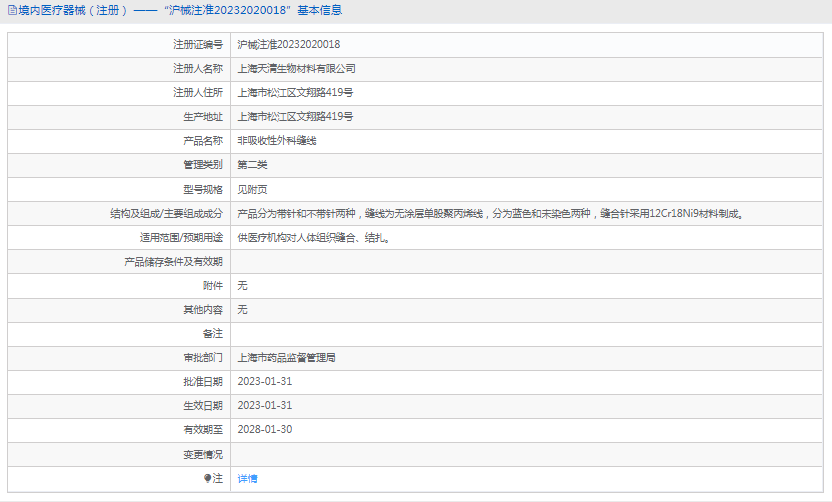Click the structure description mentioning 12Cr18Ni9材料
This screenshot has height=502, width=832.
coord(491,213)
